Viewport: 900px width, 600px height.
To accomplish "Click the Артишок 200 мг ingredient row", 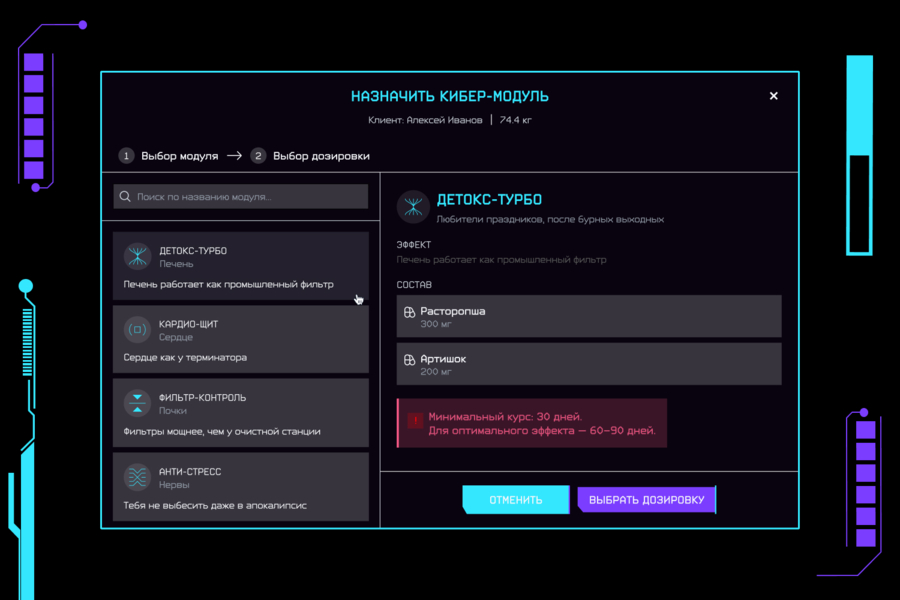I will coord(589,364).
